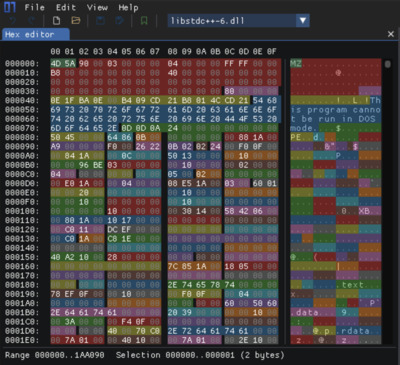The height and width of the screenshot is (365, 400).
Task: Click bytes DC EF in row 000120
Action: (119, 229)
